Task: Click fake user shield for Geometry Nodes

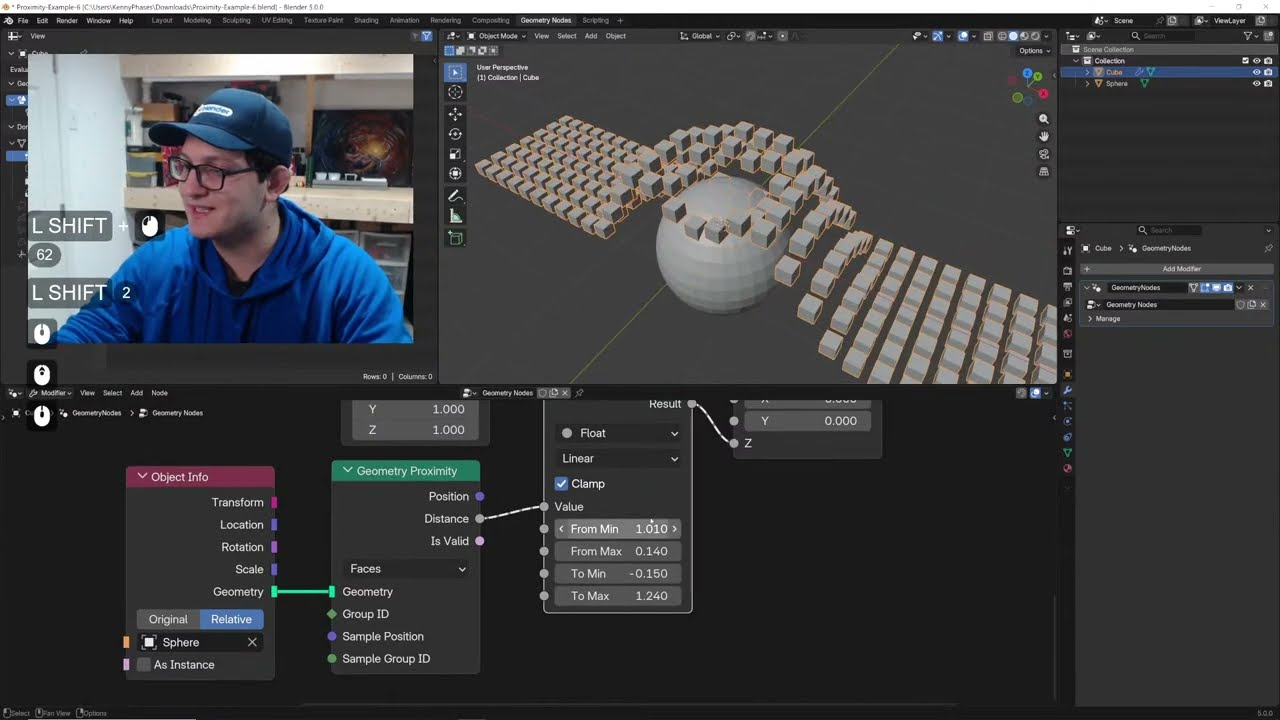Action: click(x=1241, y=304)
